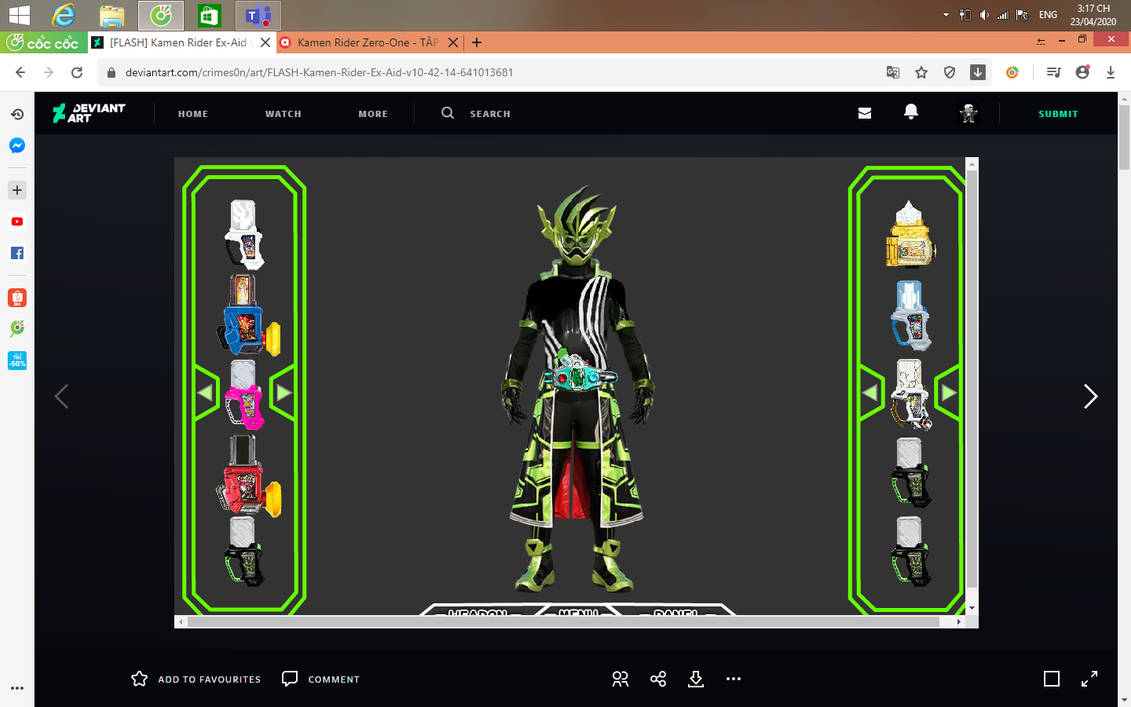Open a new tab with plus button
The width and height of the screenshot is (1131, 707).
477,43
